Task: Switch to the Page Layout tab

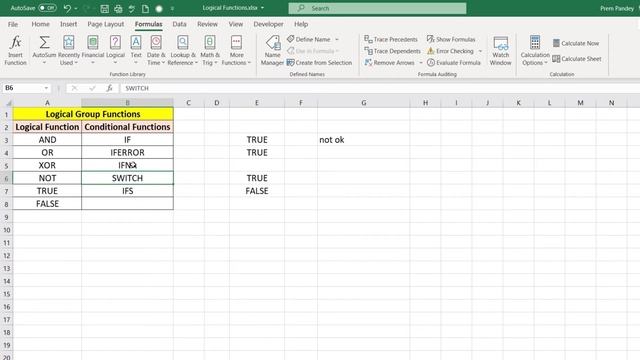Action: pyautogui.click(x=106, y=24)
